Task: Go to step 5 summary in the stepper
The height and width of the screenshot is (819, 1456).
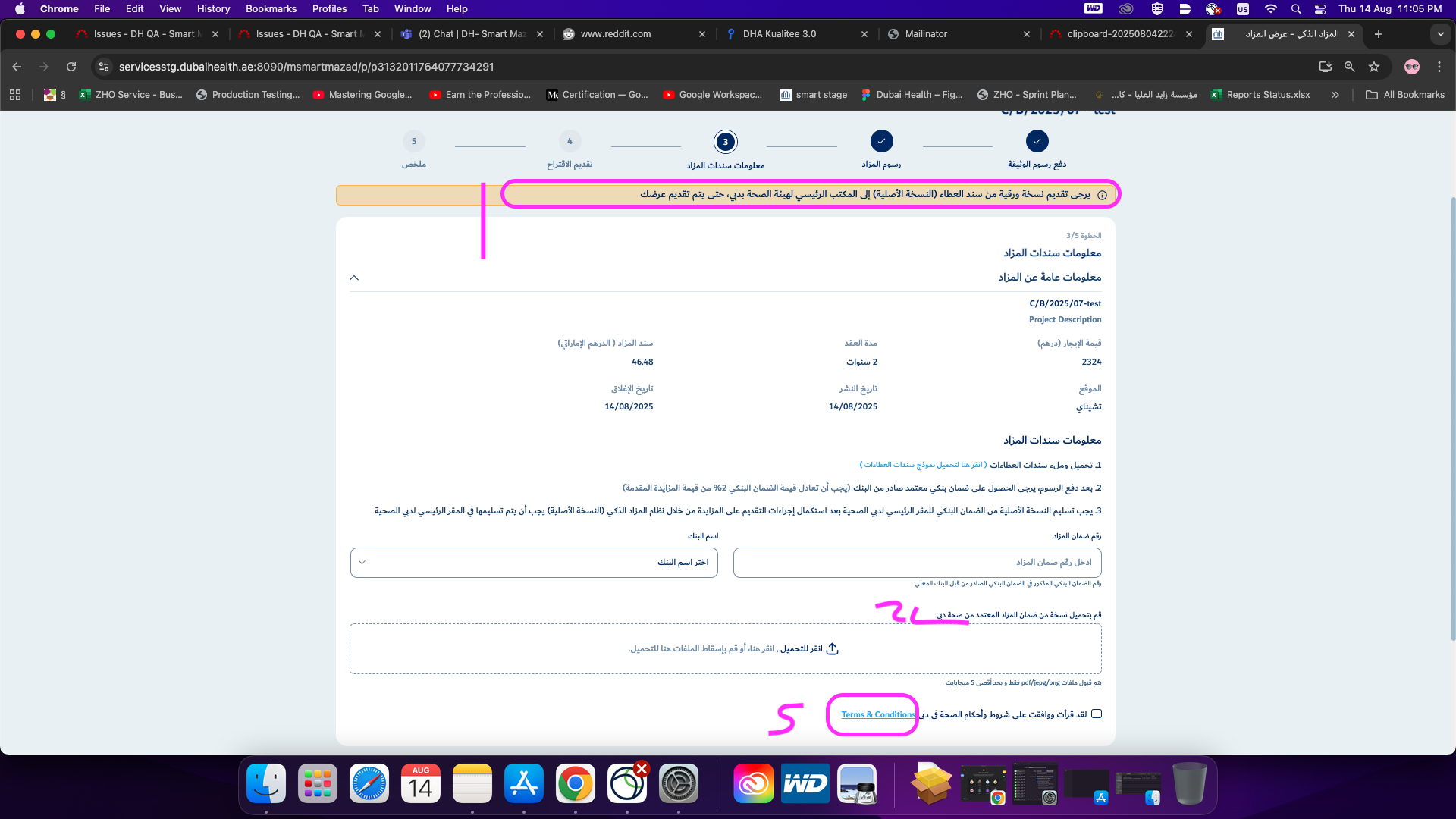Action: point(414,141)
